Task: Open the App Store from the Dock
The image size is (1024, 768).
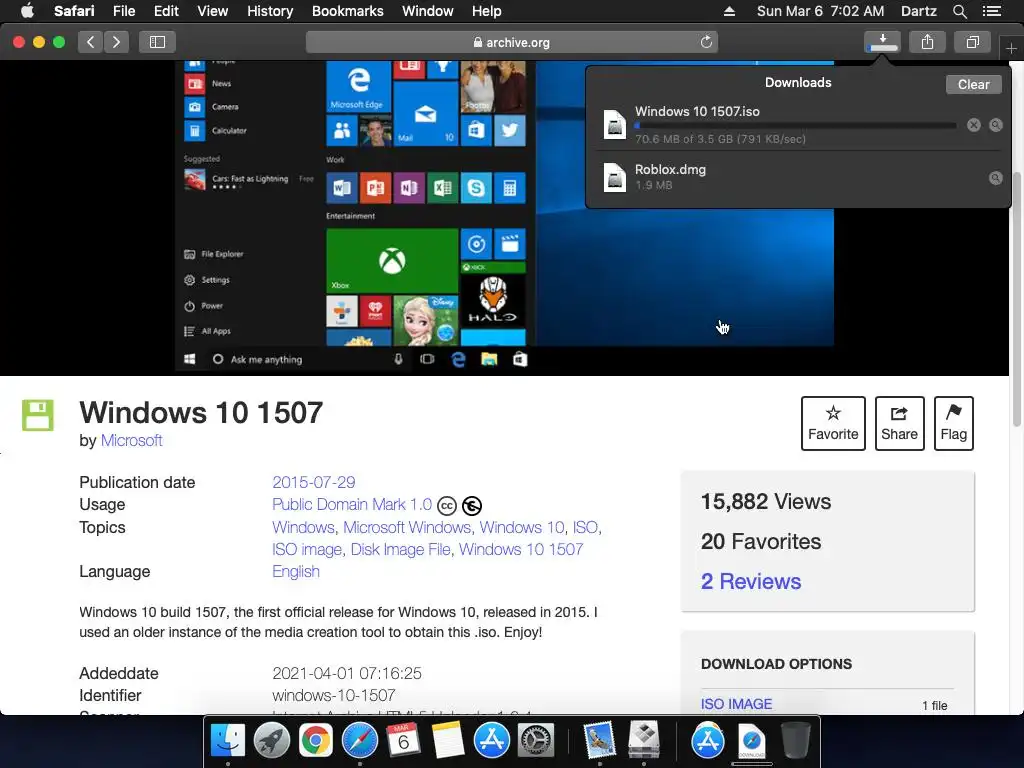Action: [x=492, y=741]
